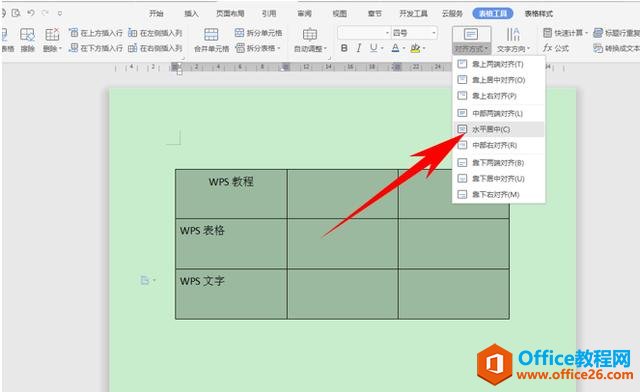
Task: Click the paste options icon left of table
Action: click(147, 280)
